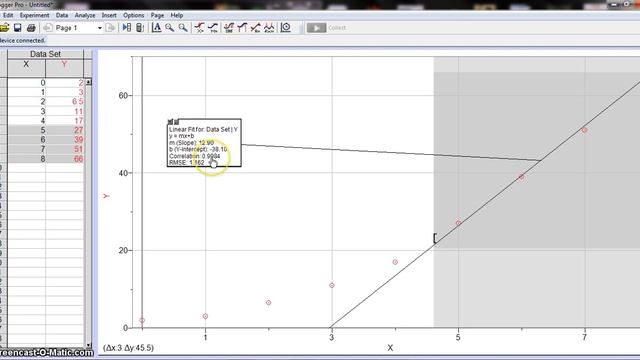Go to the next page icon
Viewport: 640px width, 360px height.
[x=110, y=28]
